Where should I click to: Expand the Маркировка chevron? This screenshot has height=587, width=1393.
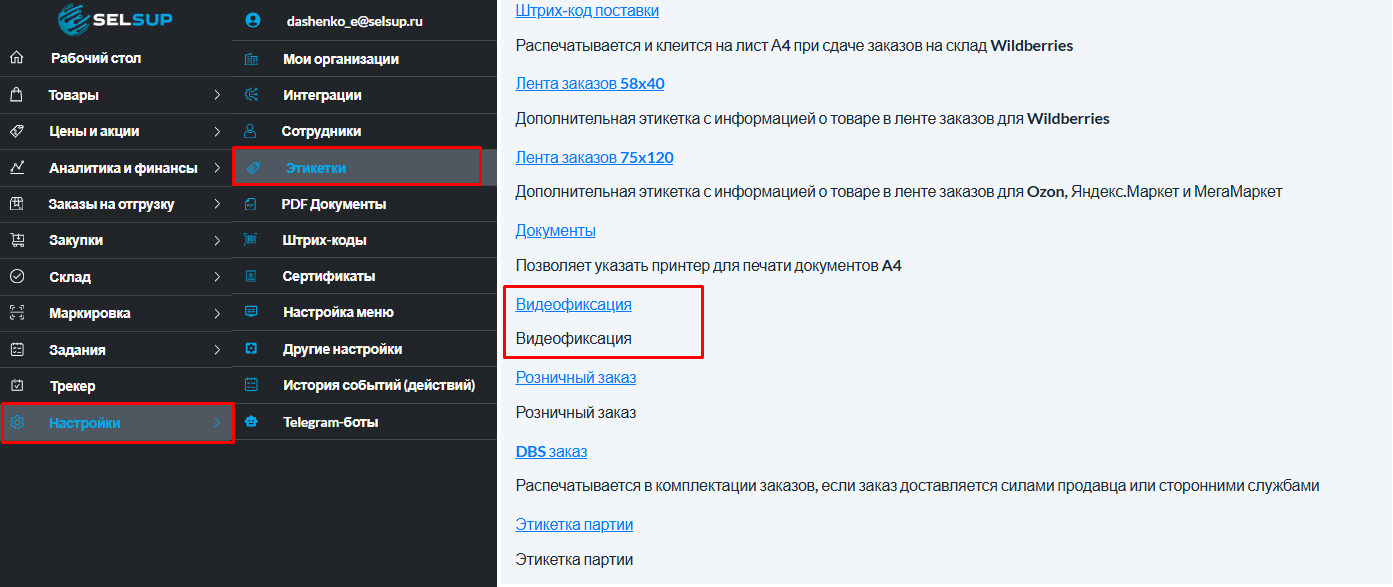point(217,313)
